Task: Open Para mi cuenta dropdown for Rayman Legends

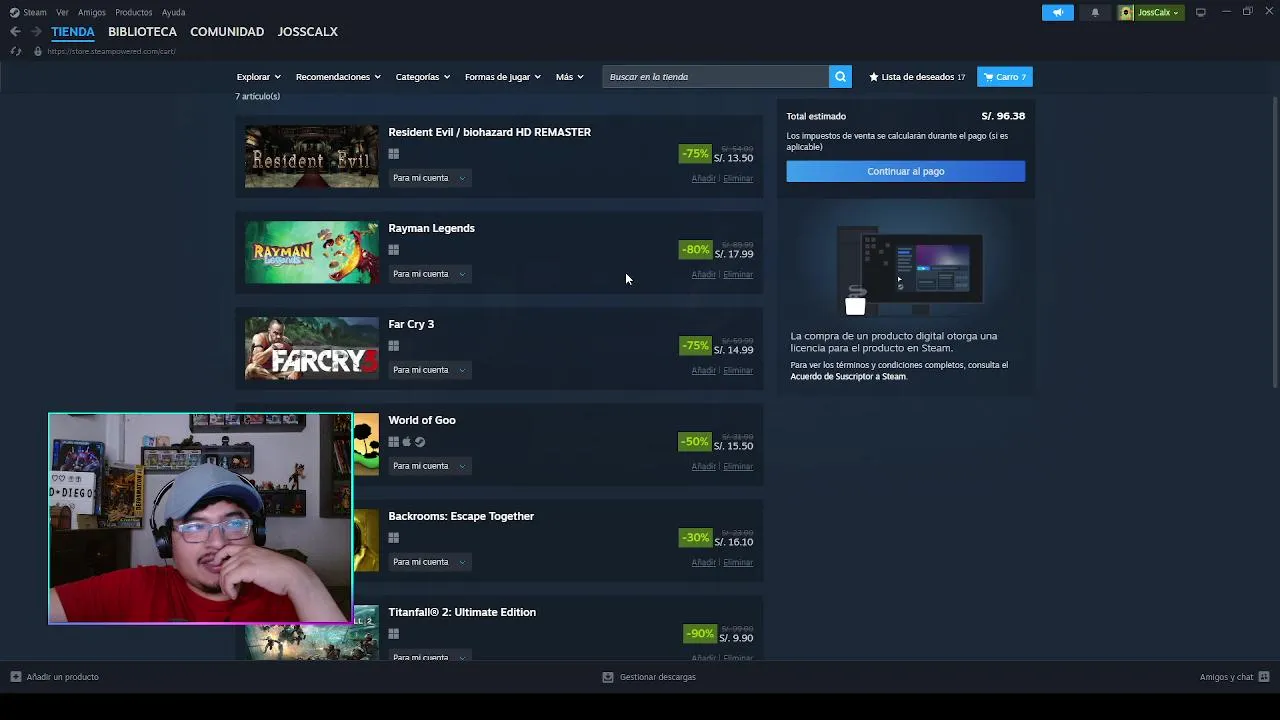Action: tap(429, 274)
